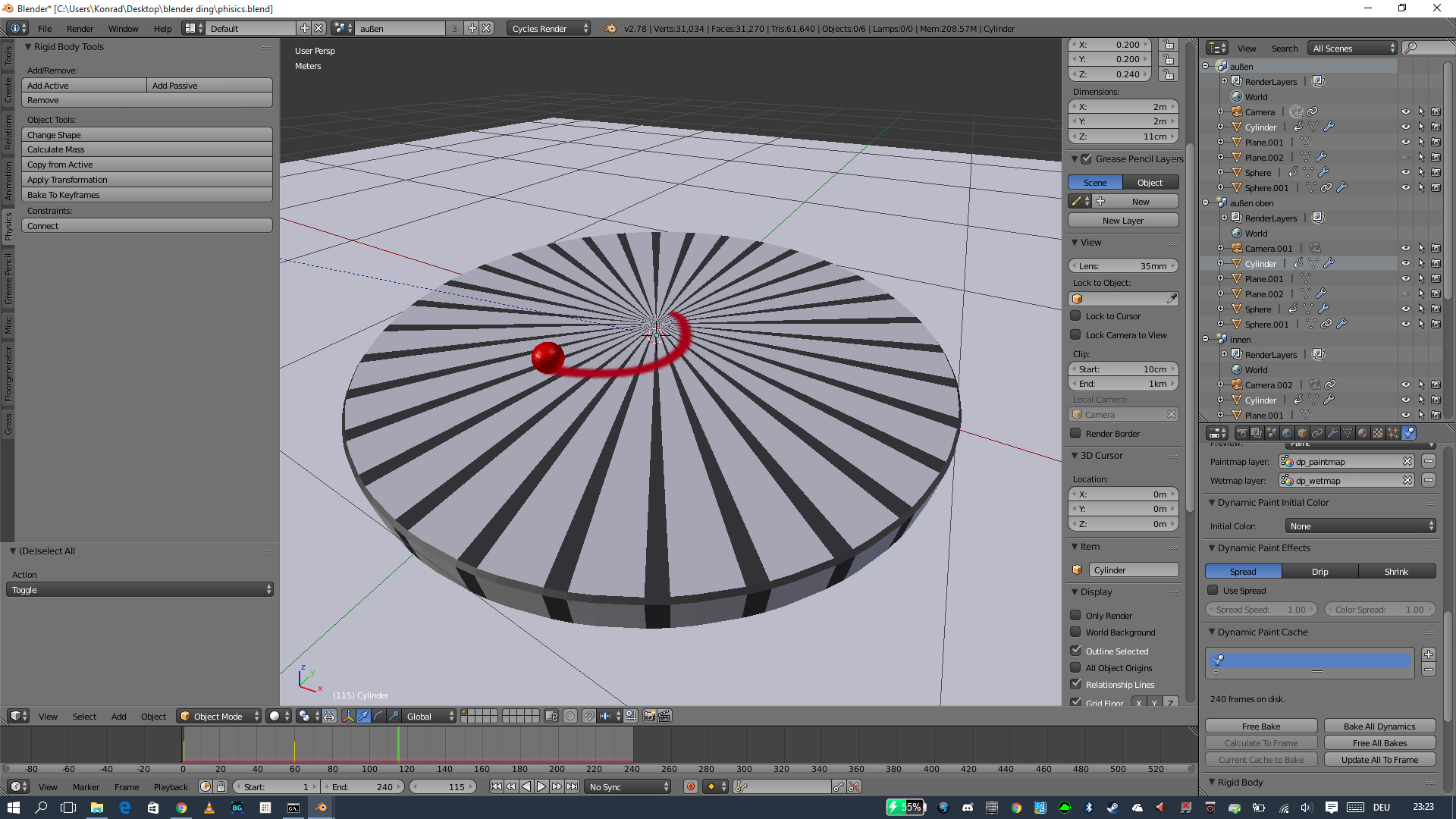Viewport: 1456px width, 819px height.
Task: Open the Scene properties tab
Action: [1272, 433]
